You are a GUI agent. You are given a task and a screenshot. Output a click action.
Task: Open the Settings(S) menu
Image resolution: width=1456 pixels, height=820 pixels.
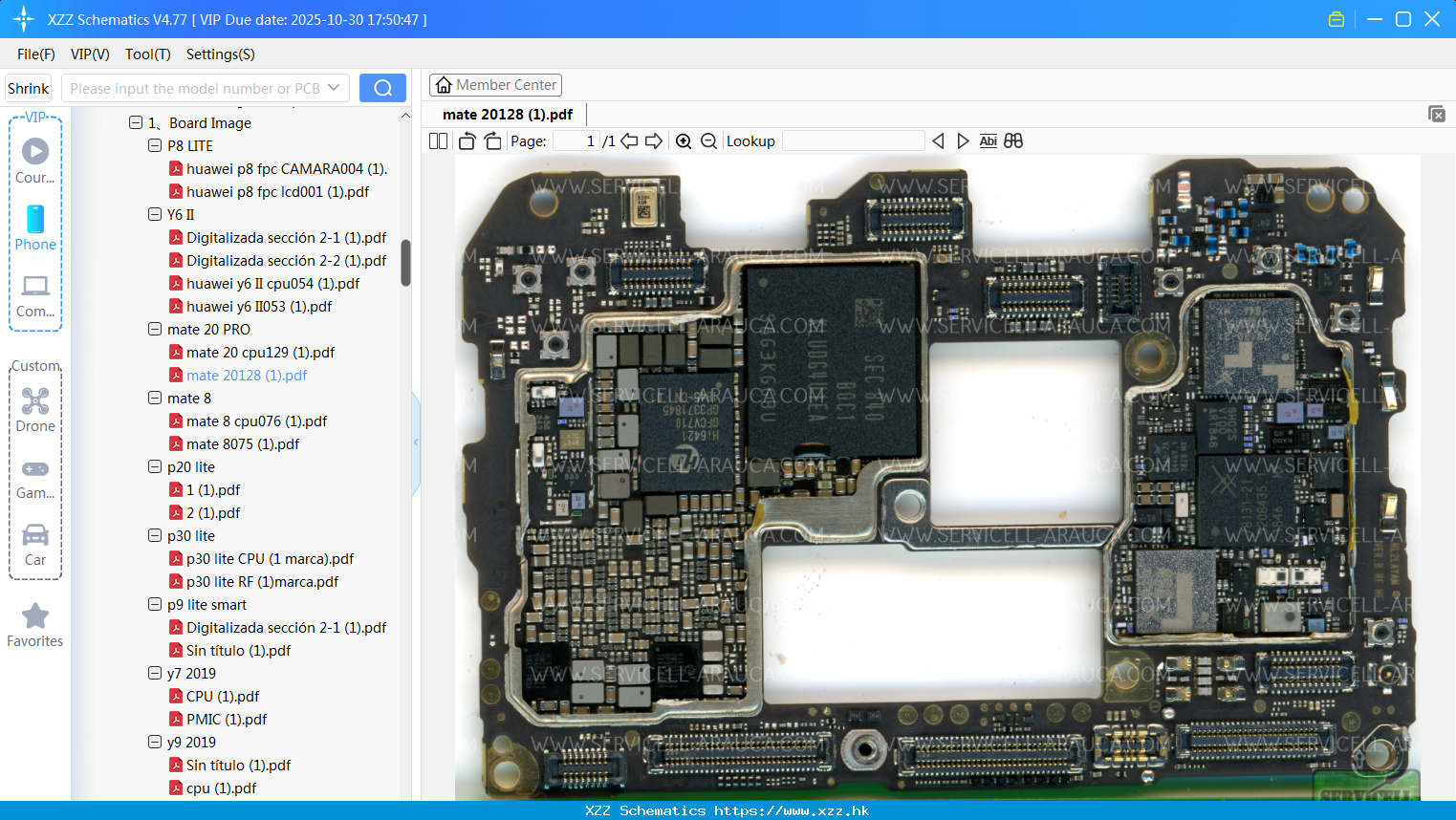coord(221,54)
